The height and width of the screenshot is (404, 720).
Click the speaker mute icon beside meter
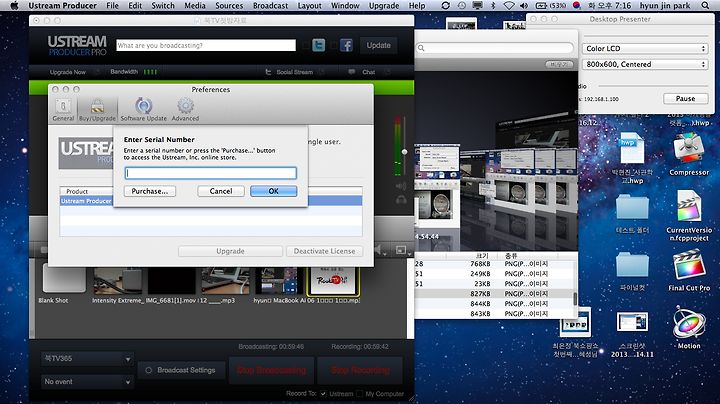click(401, 186)
